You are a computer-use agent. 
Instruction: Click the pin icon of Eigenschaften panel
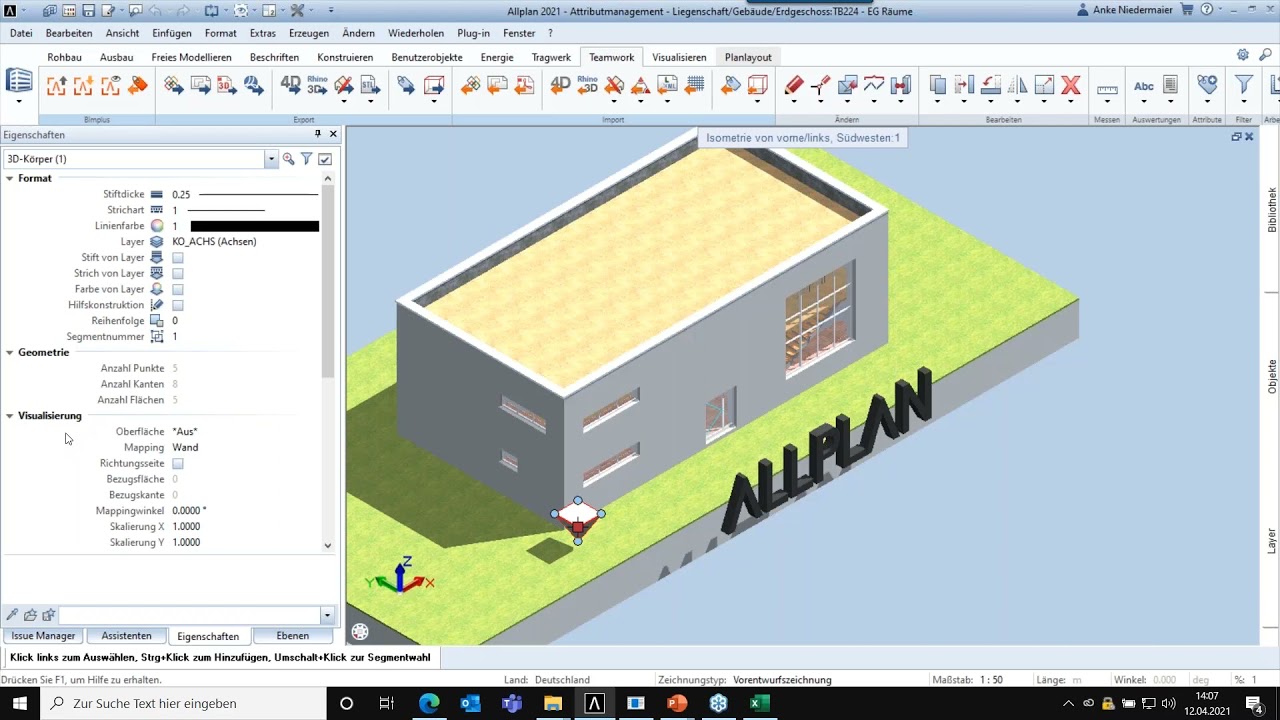click(x=318, y=134)
